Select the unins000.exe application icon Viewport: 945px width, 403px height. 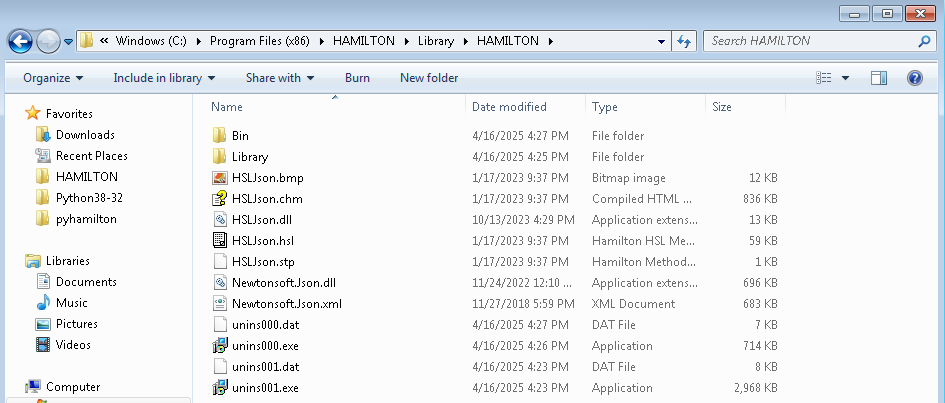coord(220,345)
